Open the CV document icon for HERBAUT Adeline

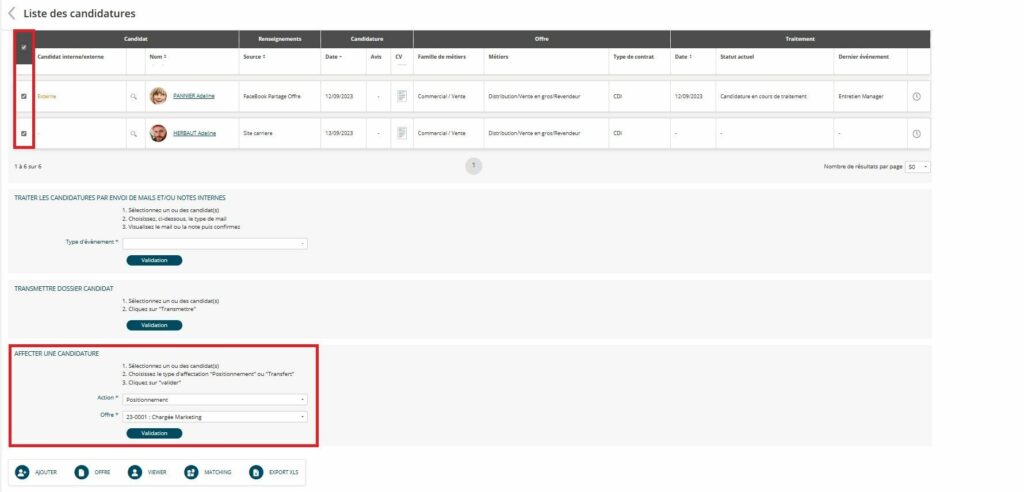401,133
